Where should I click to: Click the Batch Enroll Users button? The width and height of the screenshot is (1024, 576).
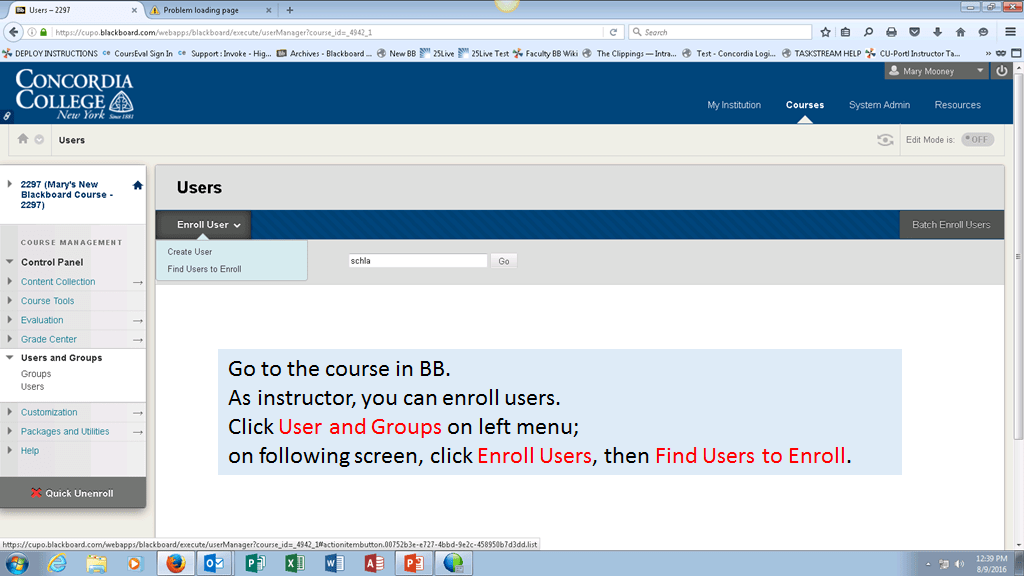951,225
